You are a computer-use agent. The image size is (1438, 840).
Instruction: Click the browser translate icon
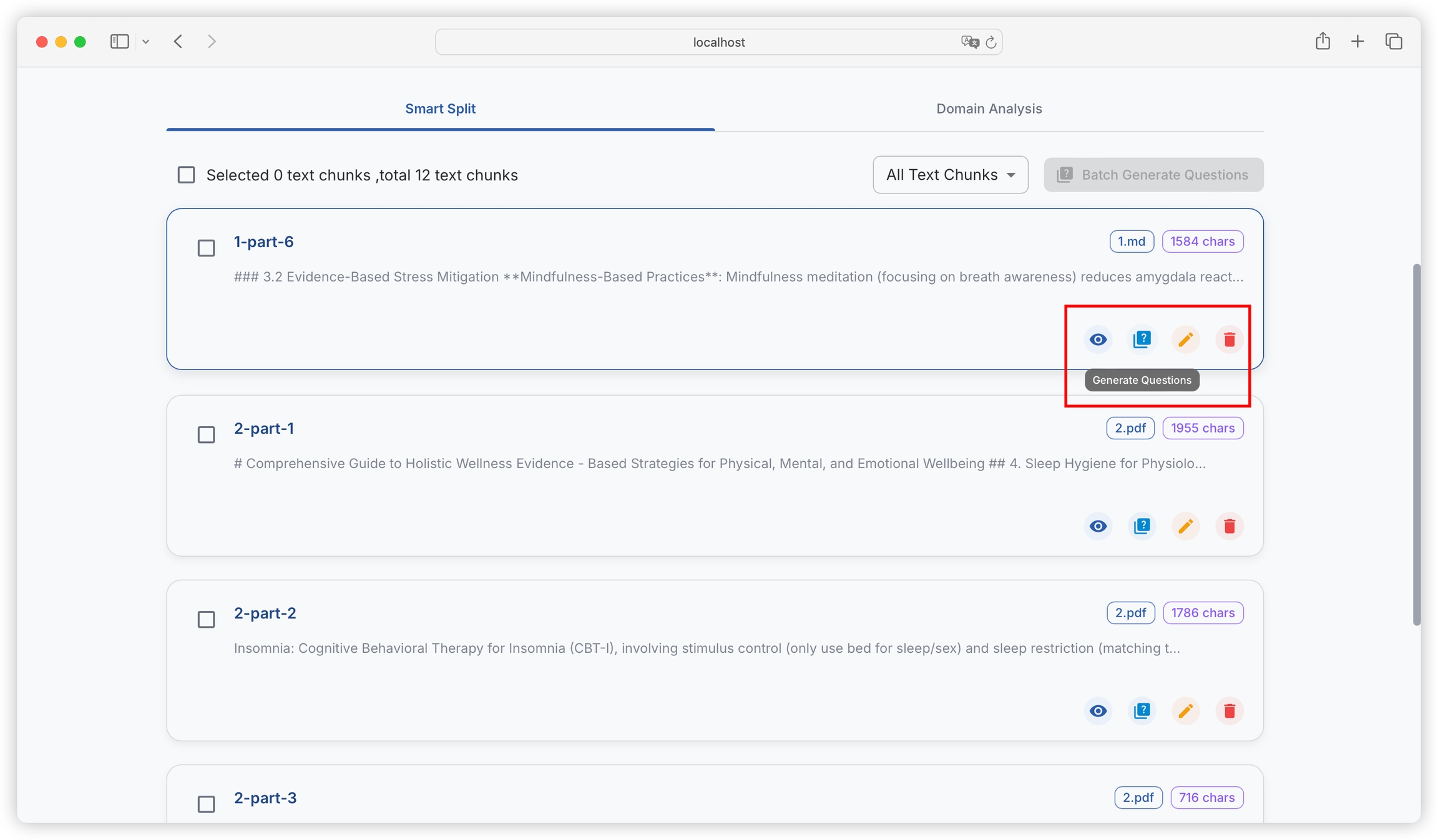click(x=969, y=42)
